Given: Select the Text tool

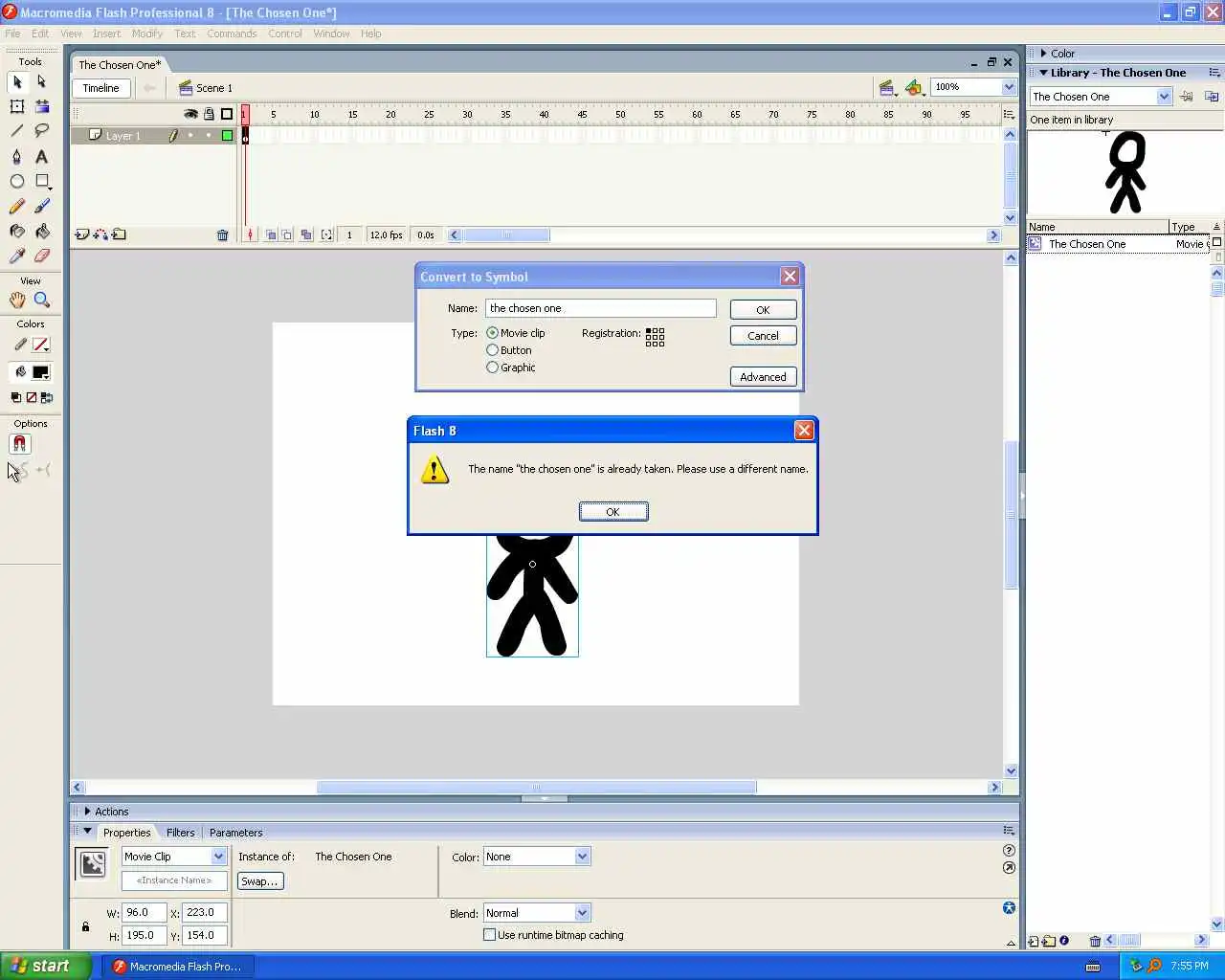Looking at the screenshot, I should tap(41, 156).
